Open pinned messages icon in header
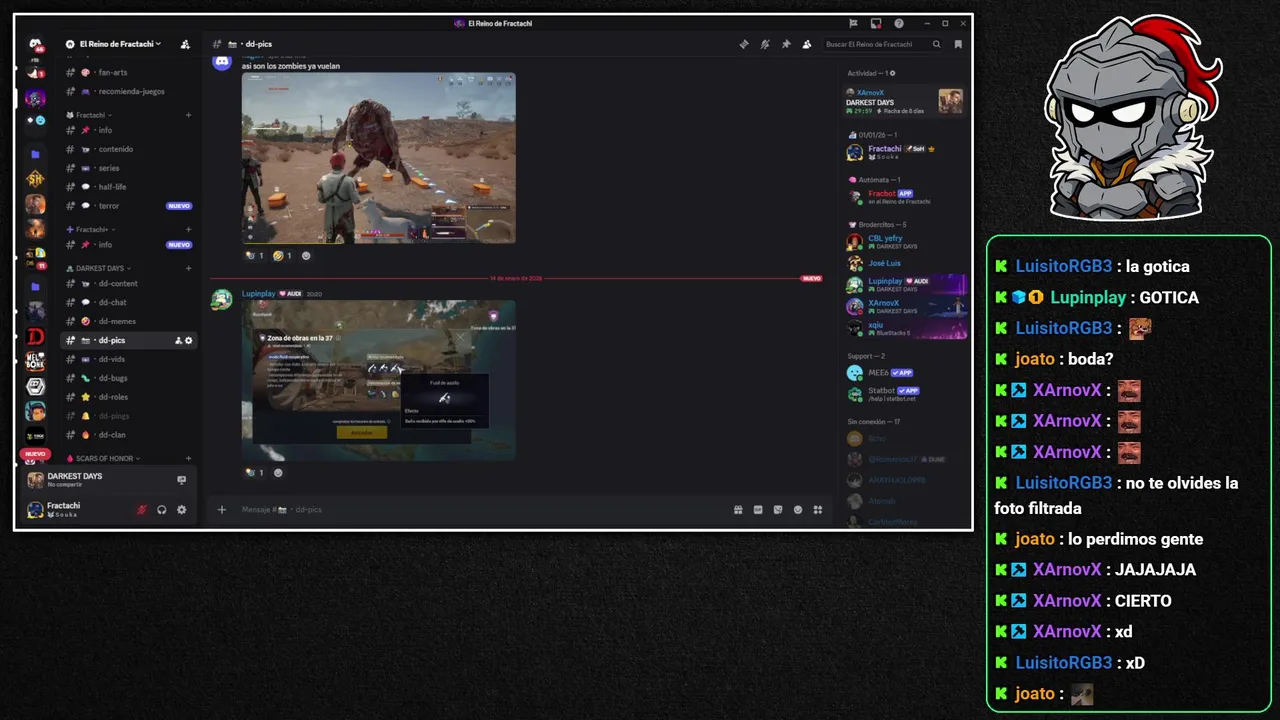The image size is (1280, 720). coord(786,44)
